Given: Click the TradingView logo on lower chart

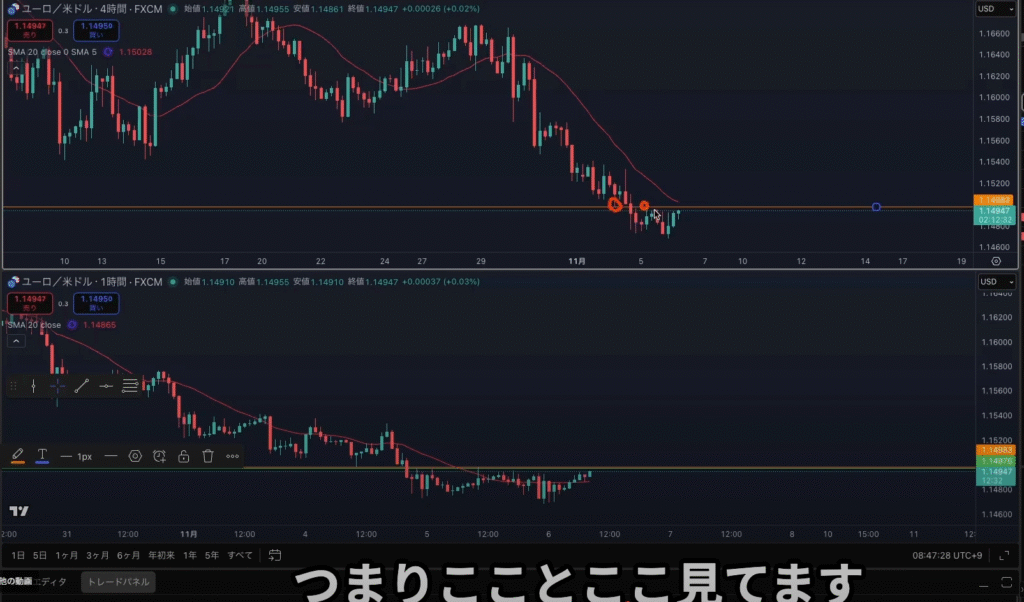Looking at the screenshot, I should 19,511.
